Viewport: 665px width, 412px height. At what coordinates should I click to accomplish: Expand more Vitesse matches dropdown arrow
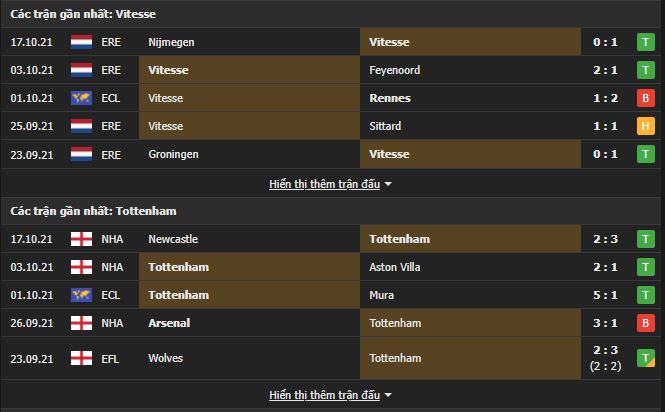(x=389, y=184)
